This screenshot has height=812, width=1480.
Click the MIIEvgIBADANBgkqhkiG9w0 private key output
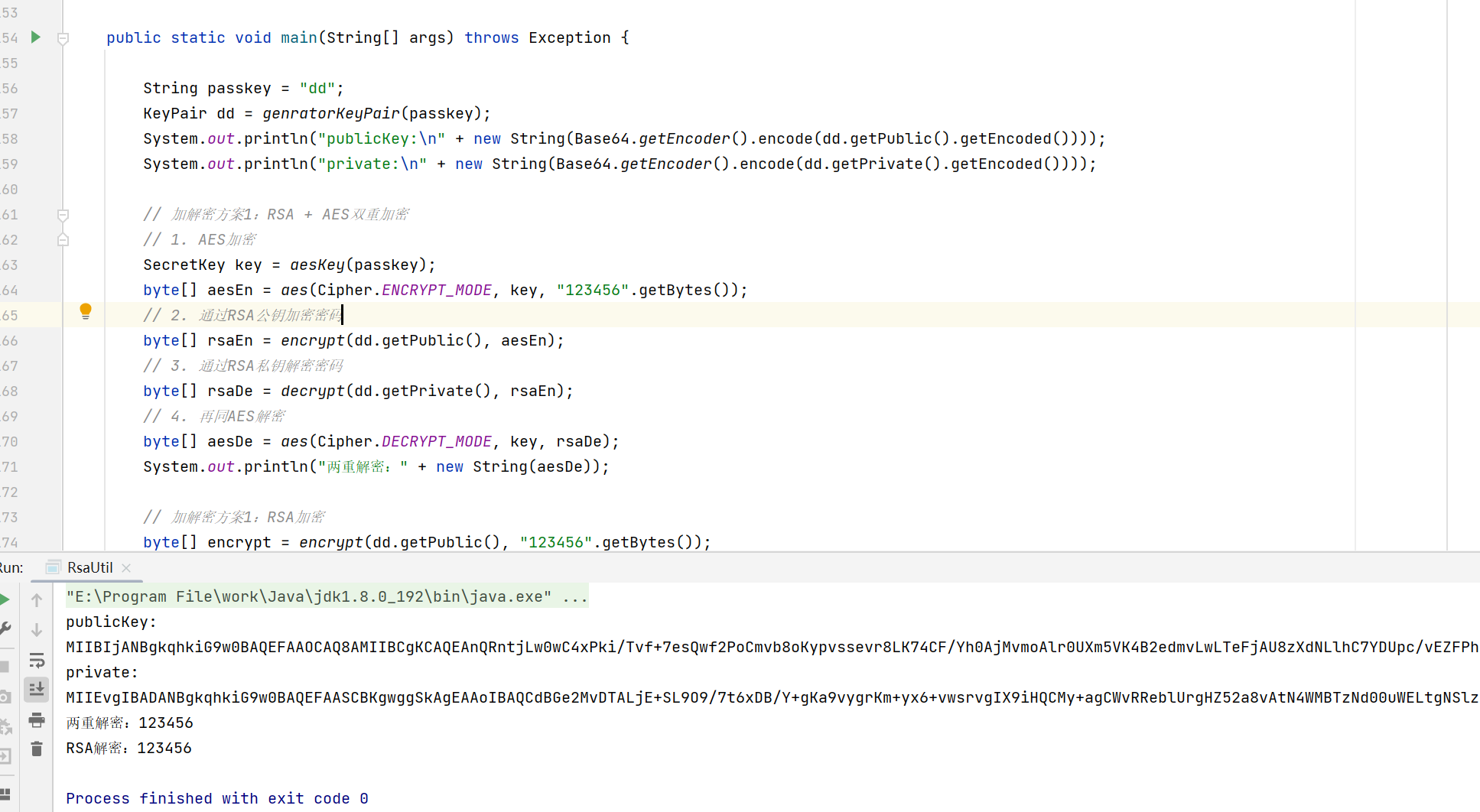click(773, 697)
